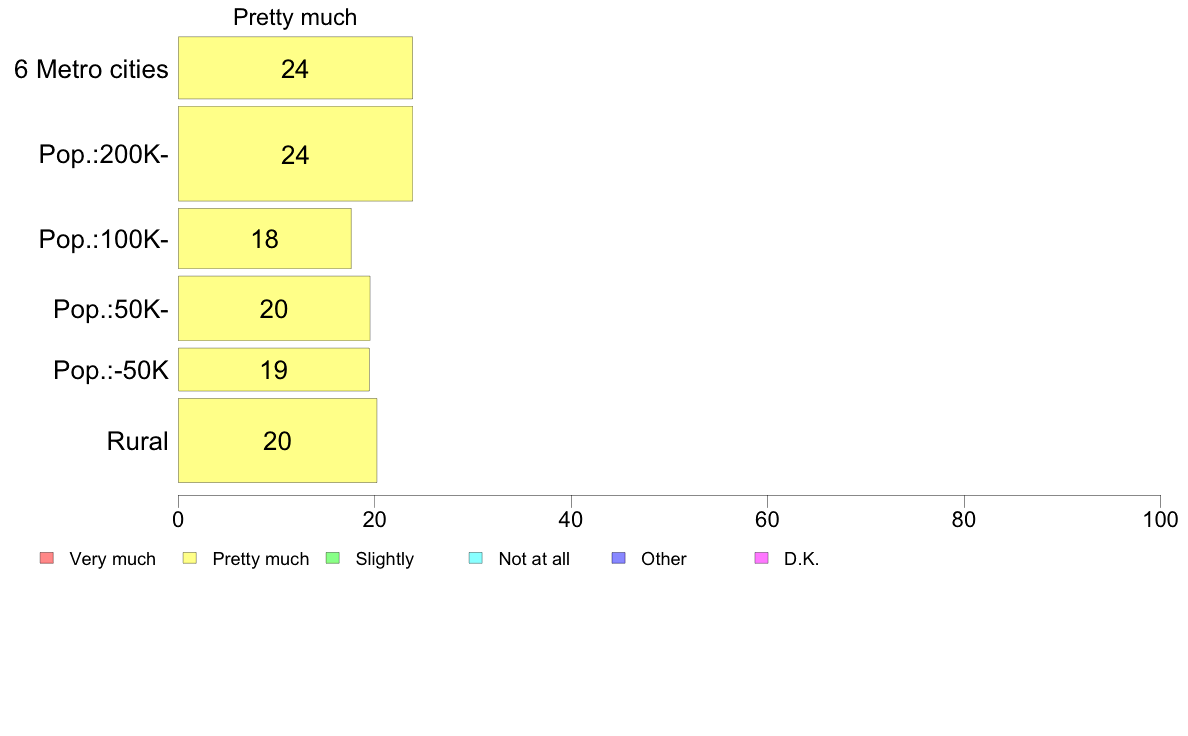Click the cyan Not at all swatch
Image resolution: width=1188 pixels, height=736 pixels.
coord(476,559)
